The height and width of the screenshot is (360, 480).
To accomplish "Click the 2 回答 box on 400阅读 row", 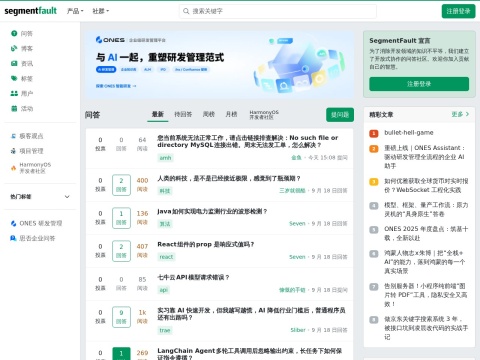I will pos(121,185).
